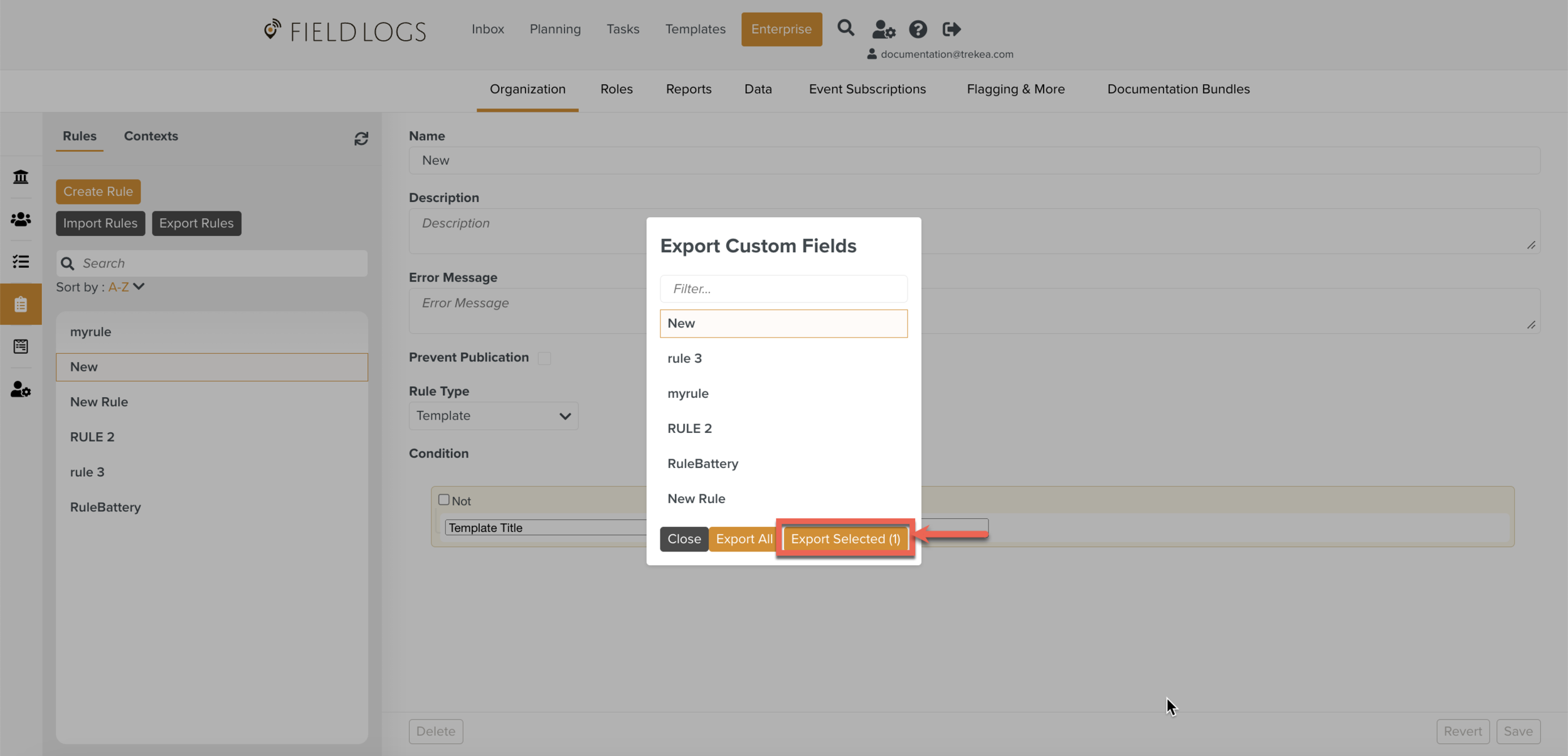Viewport: 1568px width, 756px height.
Task: Click the Export All button
Action: [x=744, y=539]
